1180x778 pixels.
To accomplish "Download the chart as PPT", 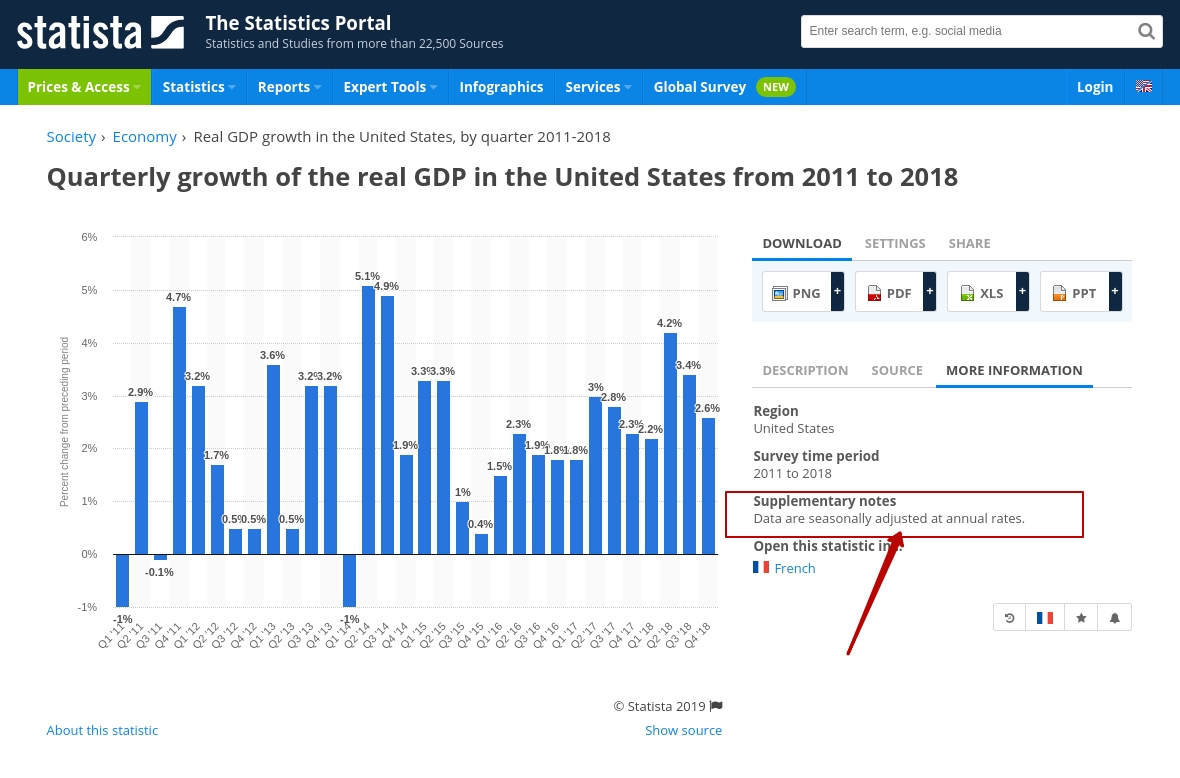I will [1073, 293].
